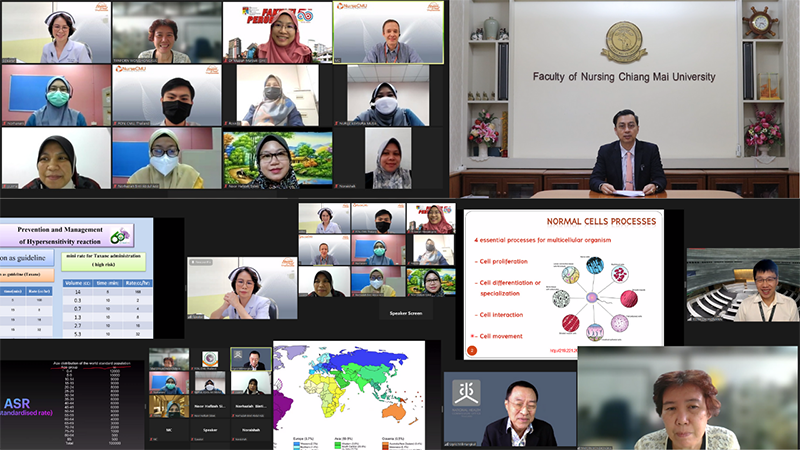800x450 pixels.
Task: Click the "Faculty of Nursing Chiang Mai University" sign text
Action: coord(624,77)
